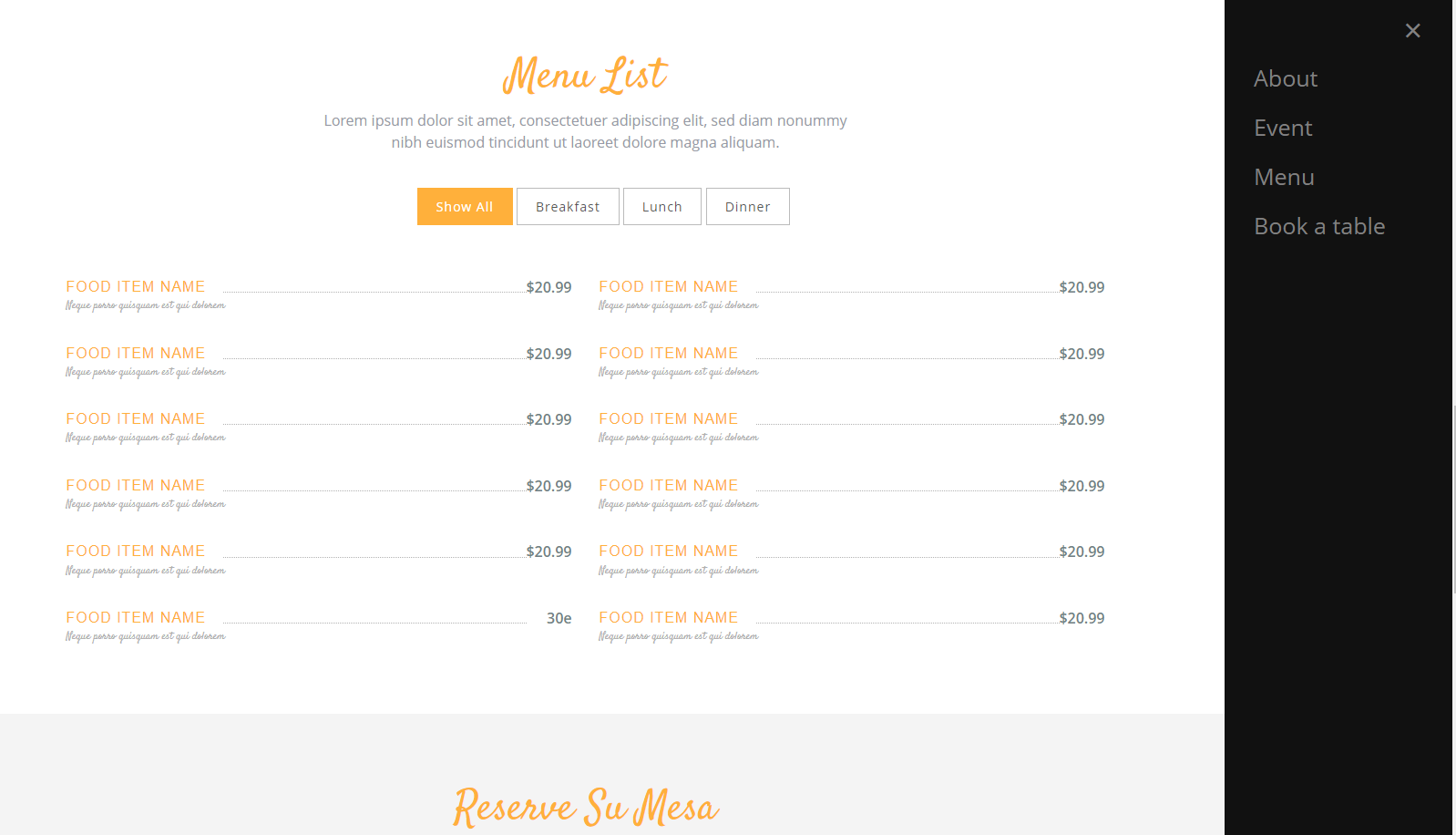
Task: Click the price labeled 30e
Action: [x=559, y=618]
